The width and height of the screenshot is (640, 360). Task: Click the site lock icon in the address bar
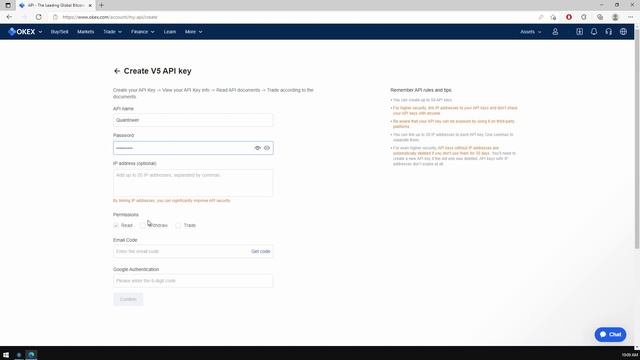56,17
